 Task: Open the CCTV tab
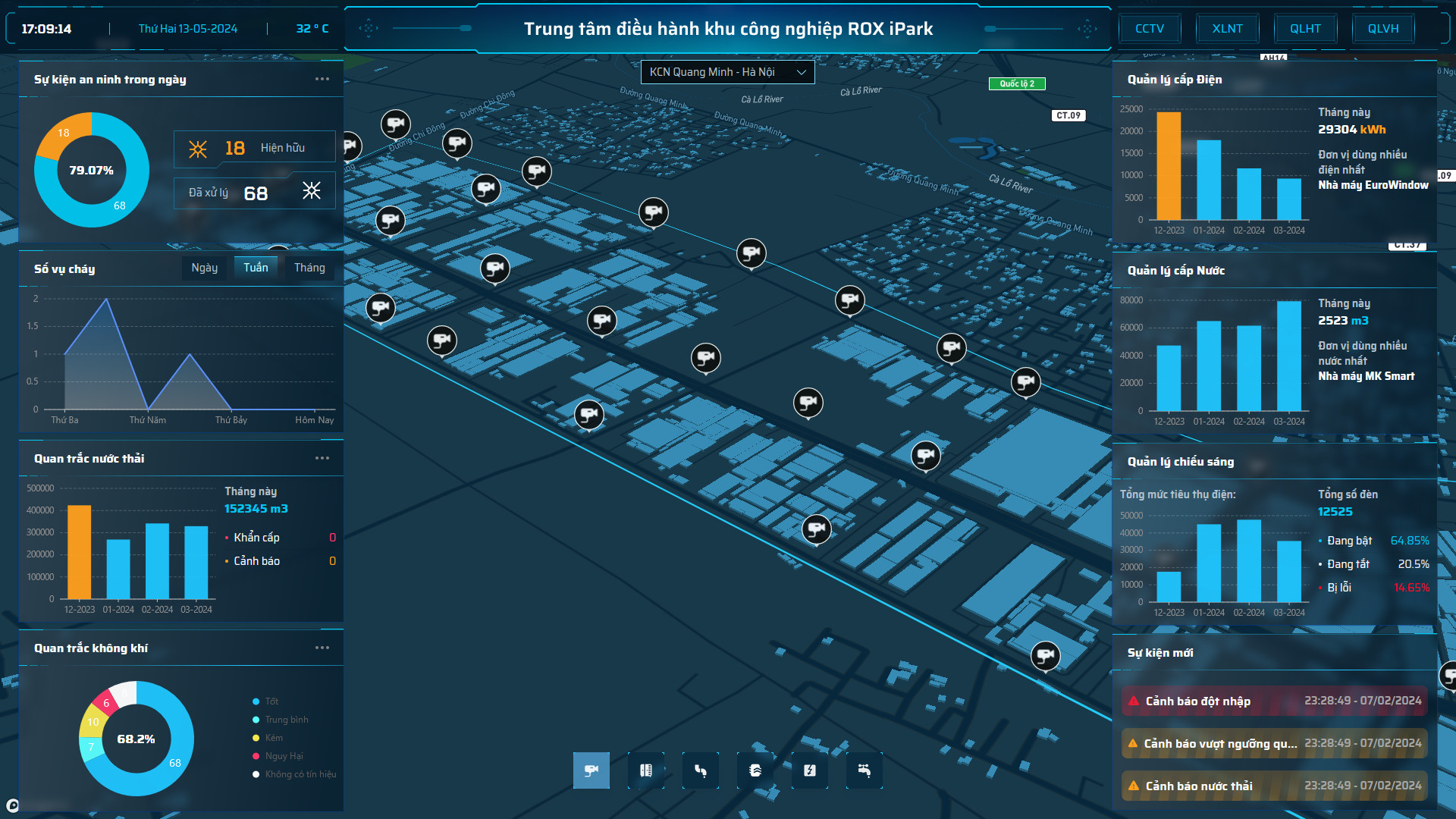click(1149, 29)
